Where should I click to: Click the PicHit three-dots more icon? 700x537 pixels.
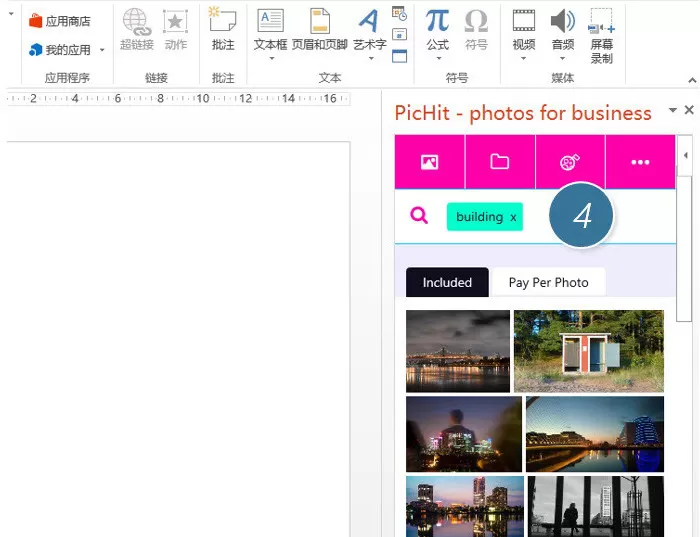click(x=640, y=162)
